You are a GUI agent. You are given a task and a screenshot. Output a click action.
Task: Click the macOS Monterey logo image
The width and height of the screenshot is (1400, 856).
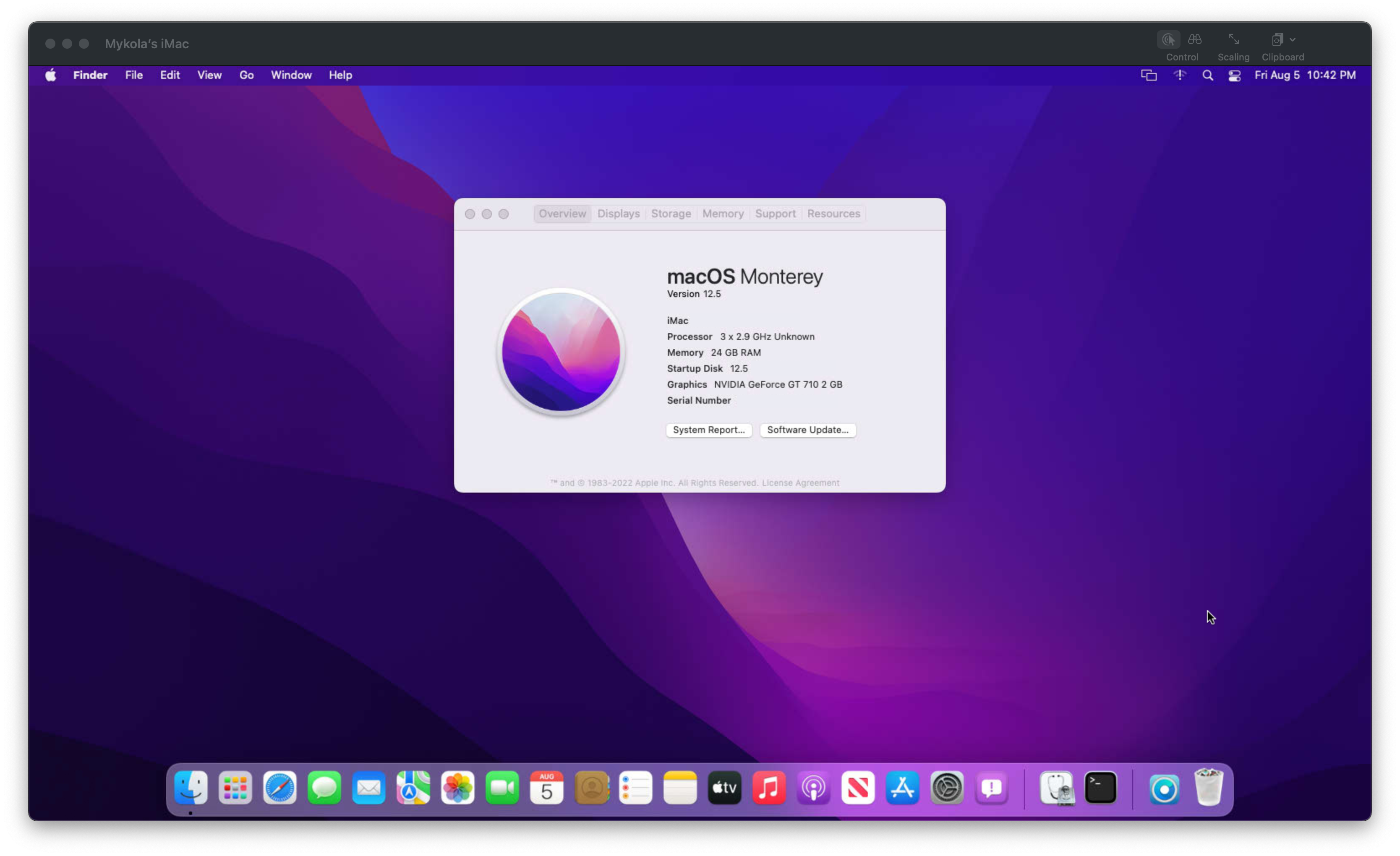click(561, 352)
